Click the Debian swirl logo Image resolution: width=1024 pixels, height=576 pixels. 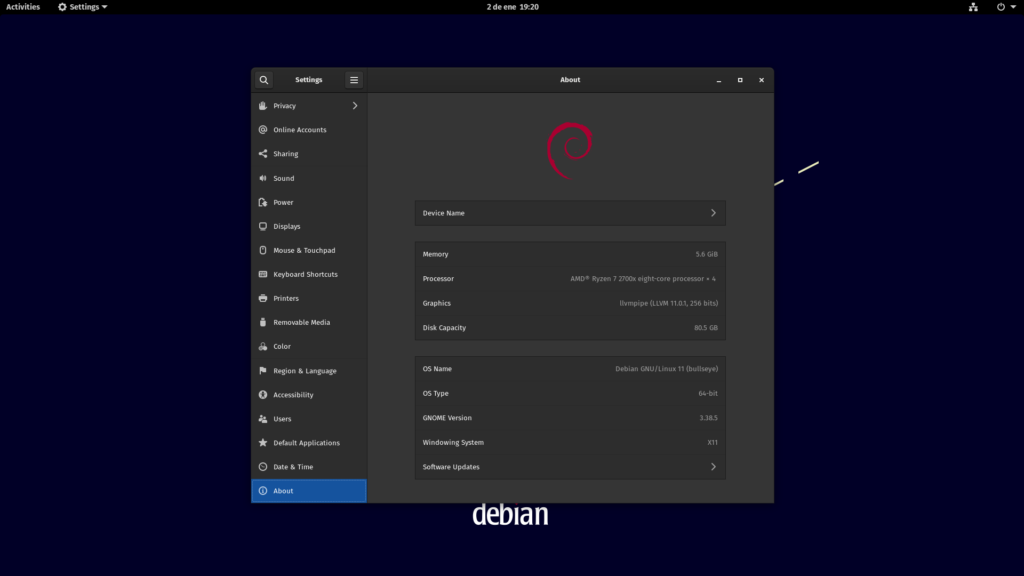click(569, 150)
